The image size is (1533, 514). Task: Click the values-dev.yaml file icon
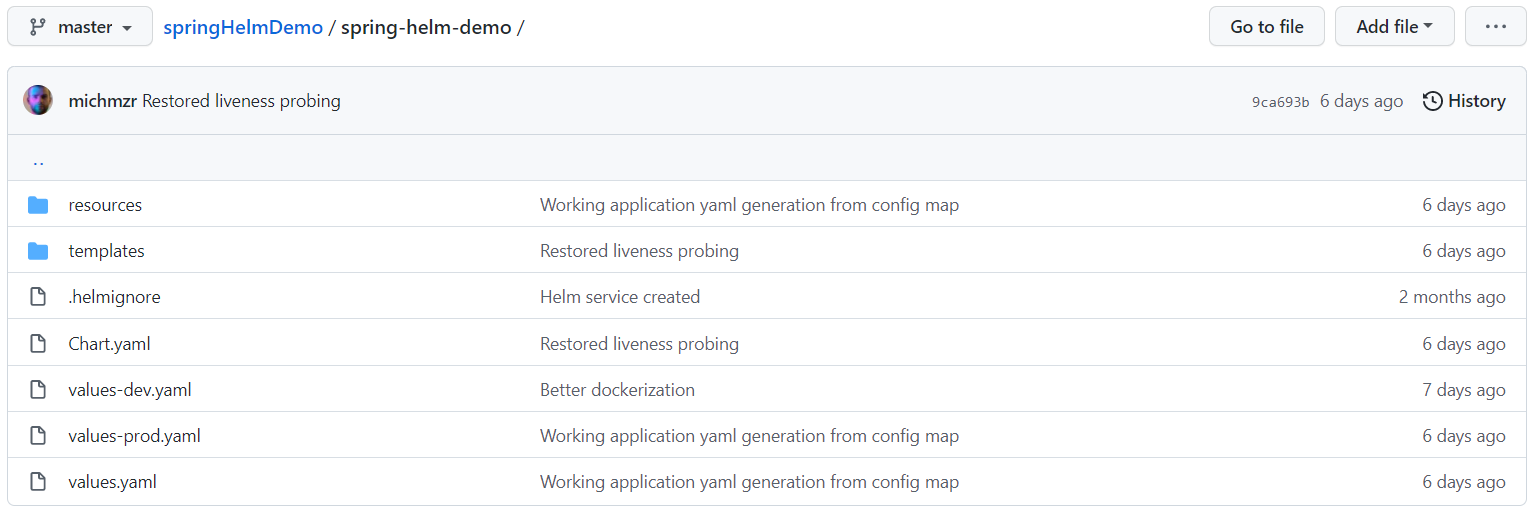(x=38, y=390)
